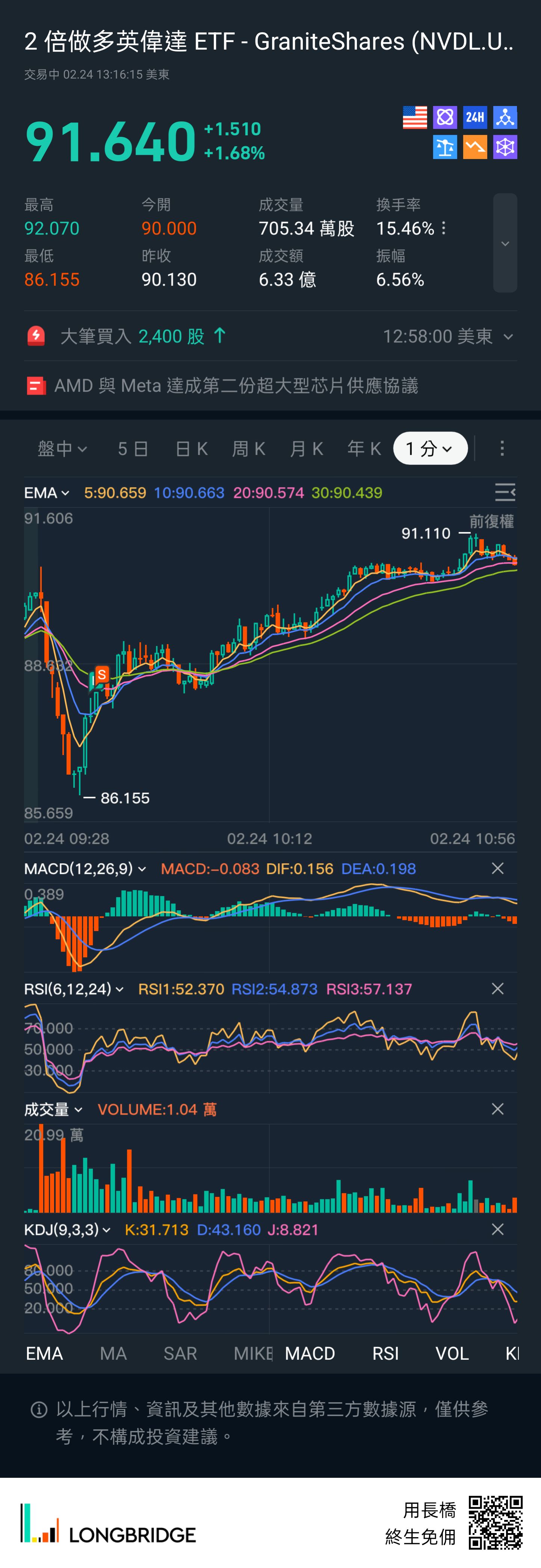Toggle the SAR indicator at bottom
The width and height of the screenshot is (541, 1568).
tap(180, 1353)
